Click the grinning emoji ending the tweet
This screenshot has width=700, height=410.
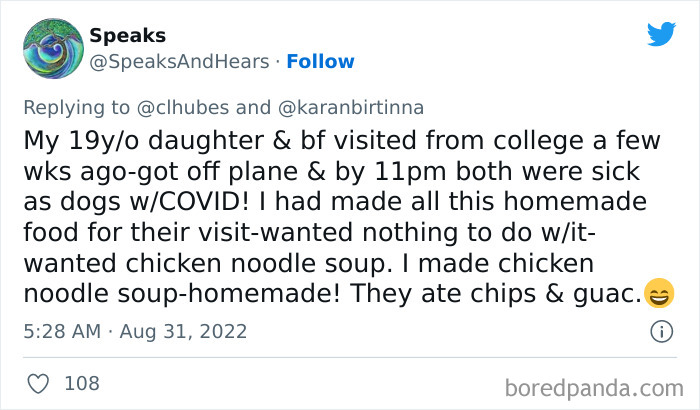(x=659, y=293)
